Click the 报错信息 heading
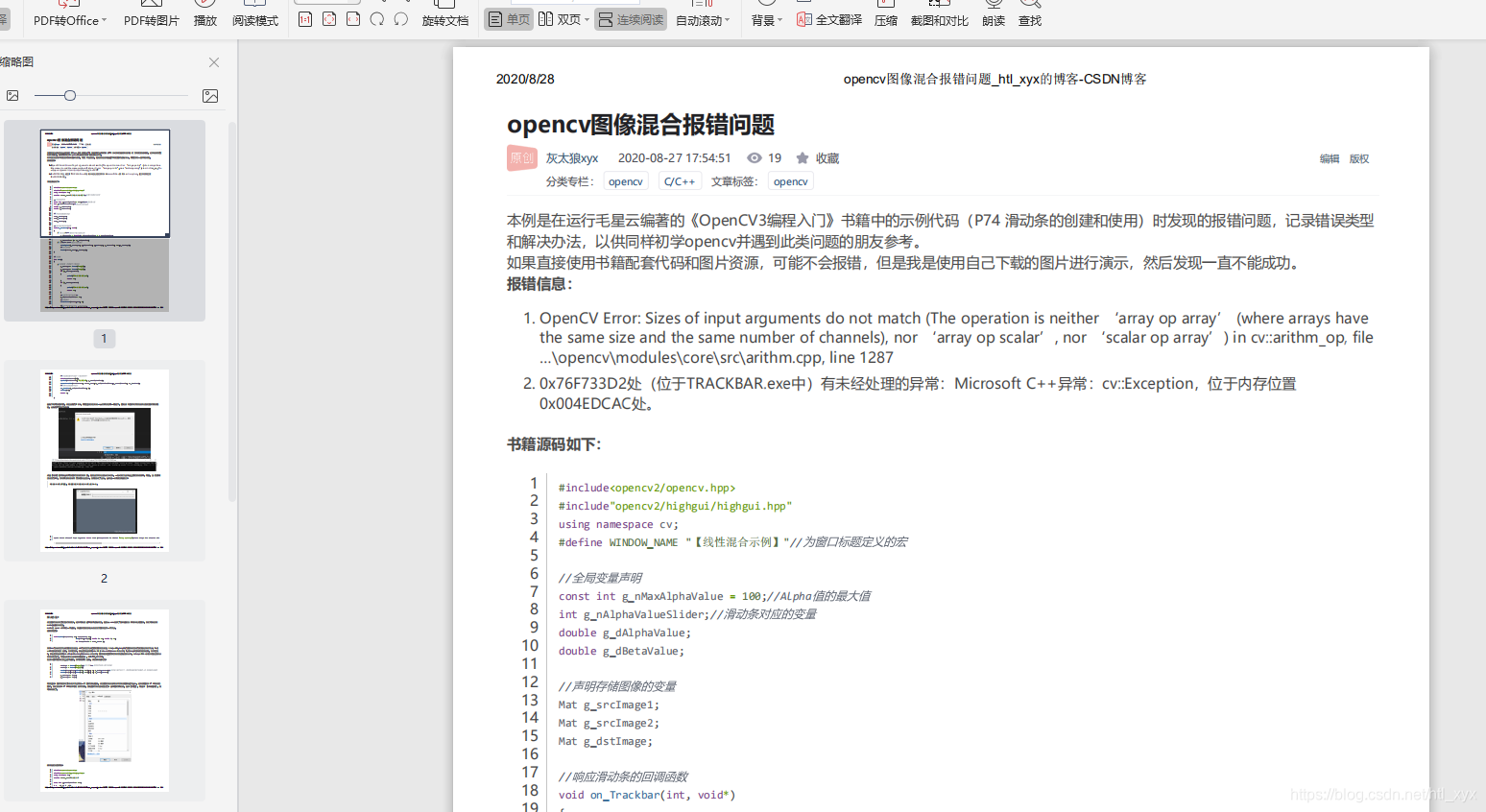The image size is (1486, 812). 539,284
